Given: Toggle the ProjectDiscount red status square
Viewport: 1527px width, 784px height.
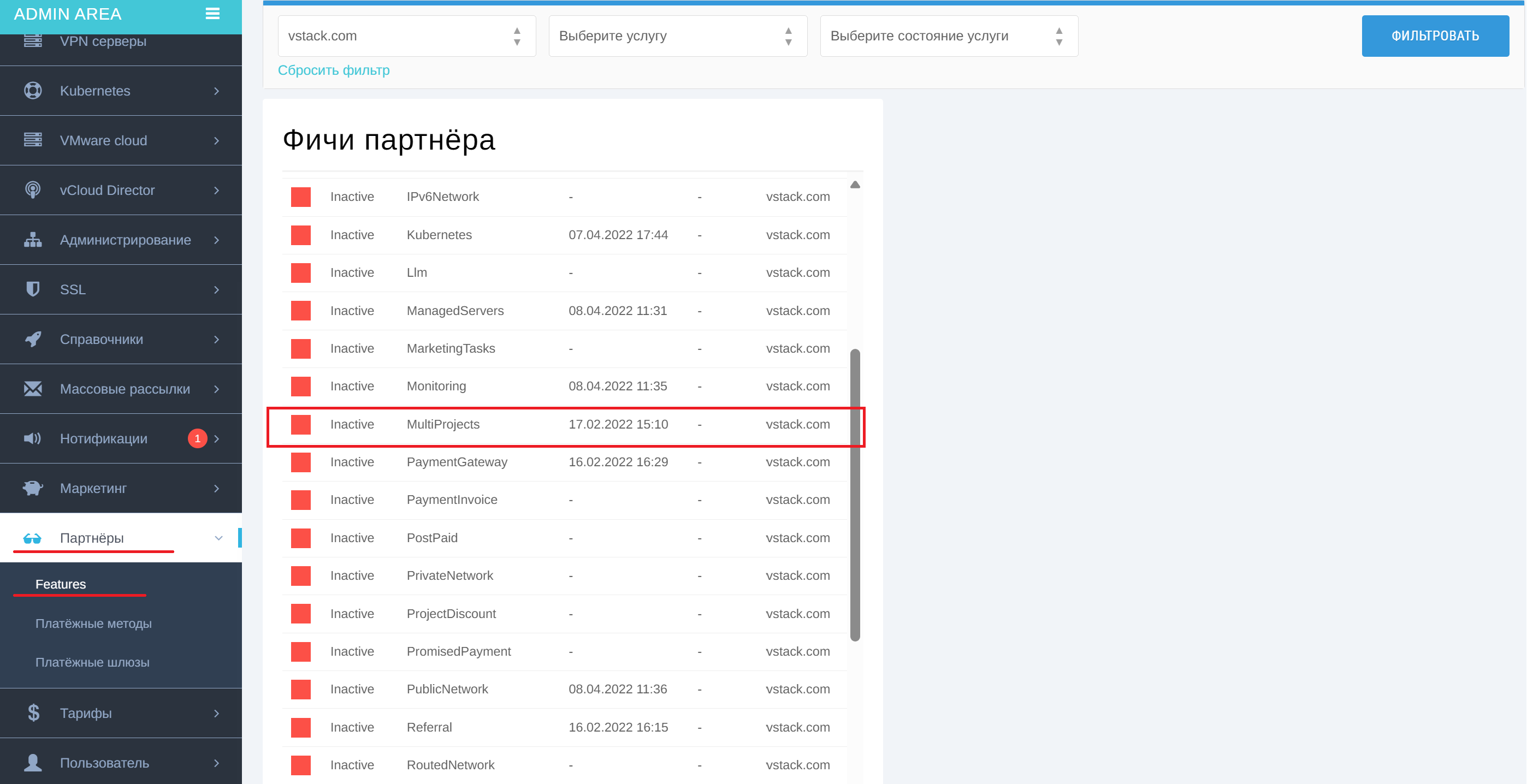Looking at the screenshot, I should click(x=300, y=614).
